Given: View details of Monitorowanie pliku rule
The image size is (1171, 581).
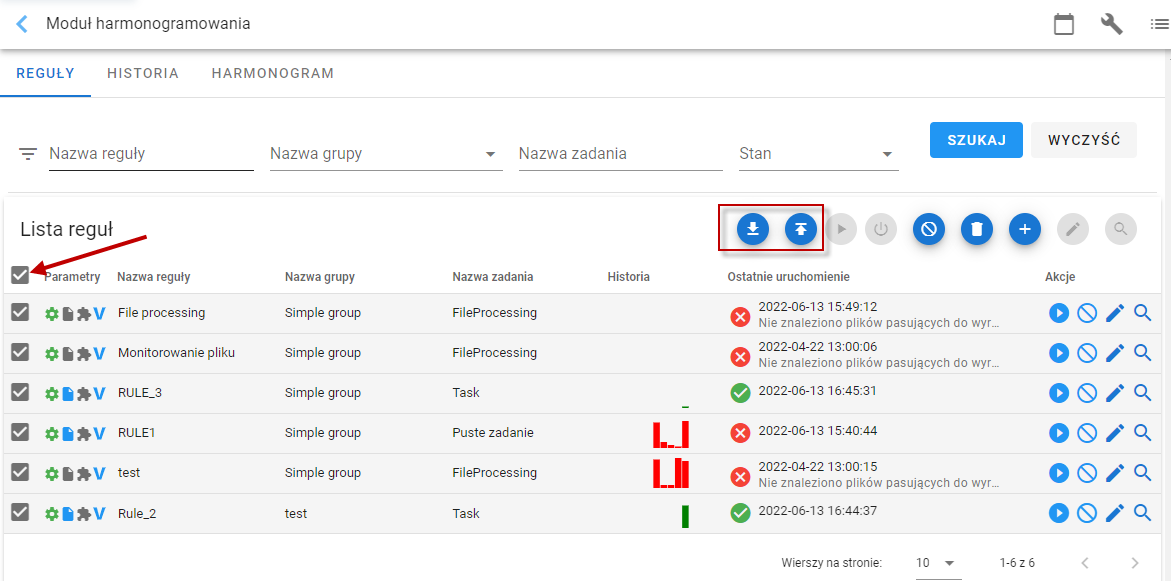Looking at the screenshot, I should pyautogui.click(x=1143, y=352).
